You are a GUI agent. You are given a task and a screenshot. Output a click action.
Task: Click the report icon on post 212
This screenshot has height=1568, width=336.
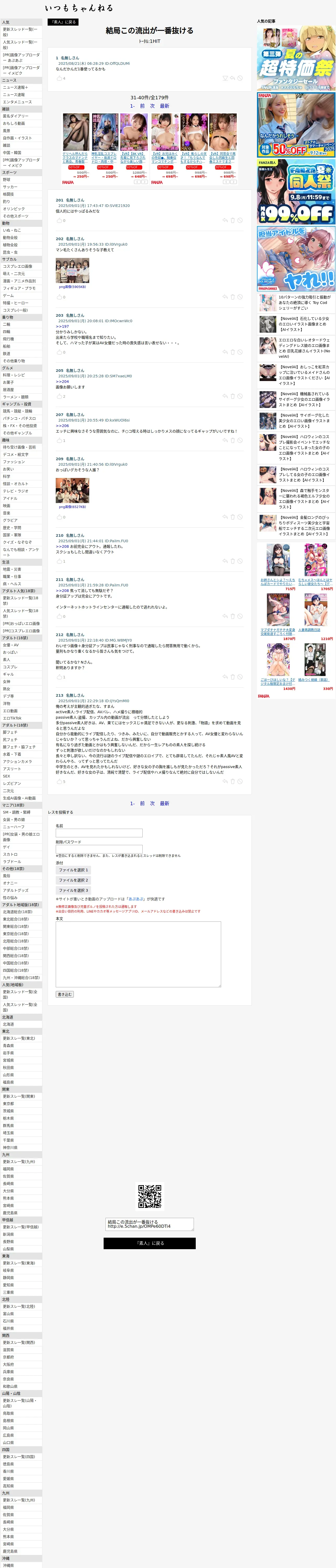pyautogui.click(x=240, y=677)
